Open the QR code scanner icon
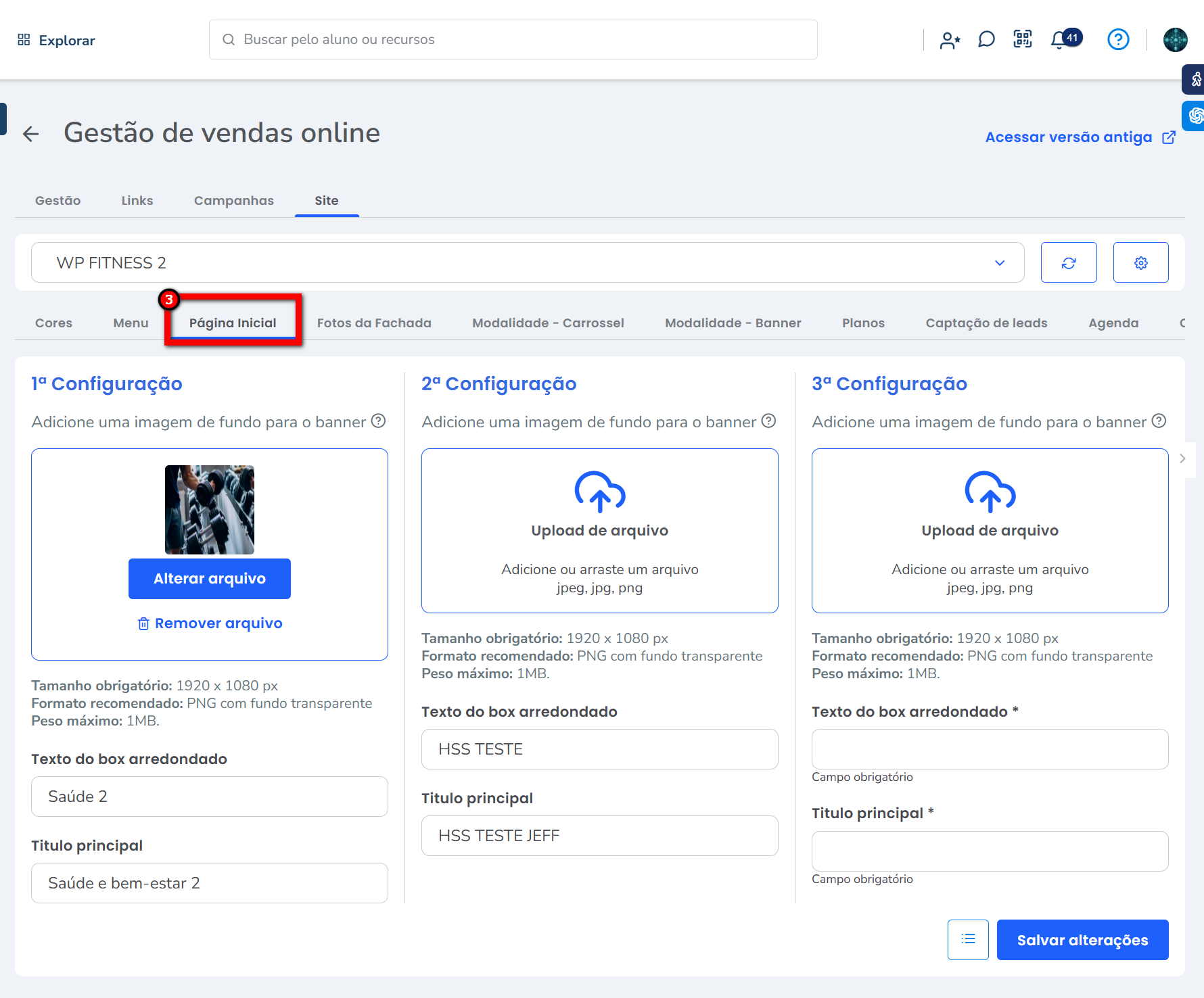The height and width of the screenshot is (998, 1204). click(1023, 40)
